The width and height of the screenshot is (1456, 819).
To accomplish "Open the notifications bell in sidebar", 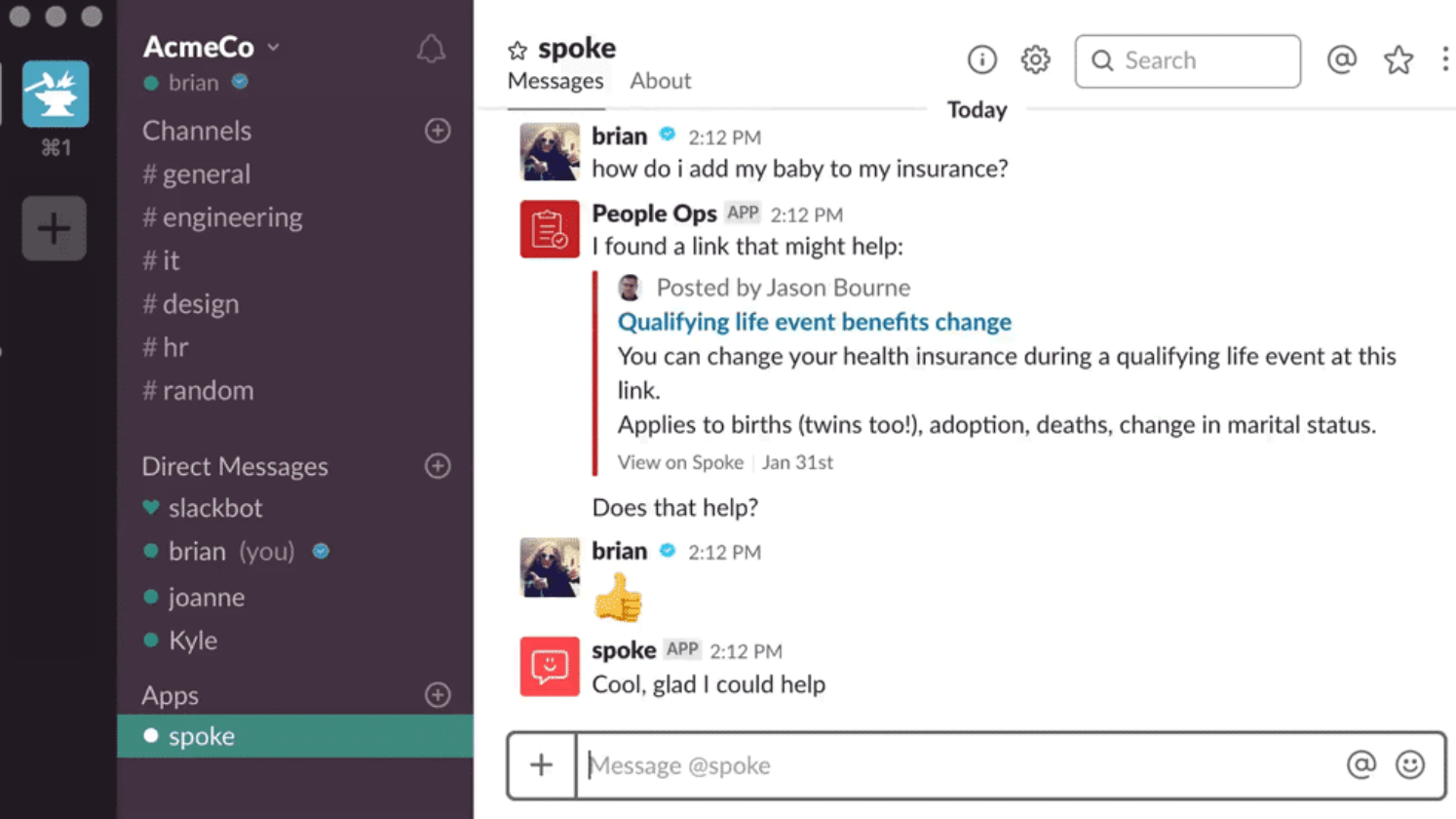I will (x=431, y=50).
